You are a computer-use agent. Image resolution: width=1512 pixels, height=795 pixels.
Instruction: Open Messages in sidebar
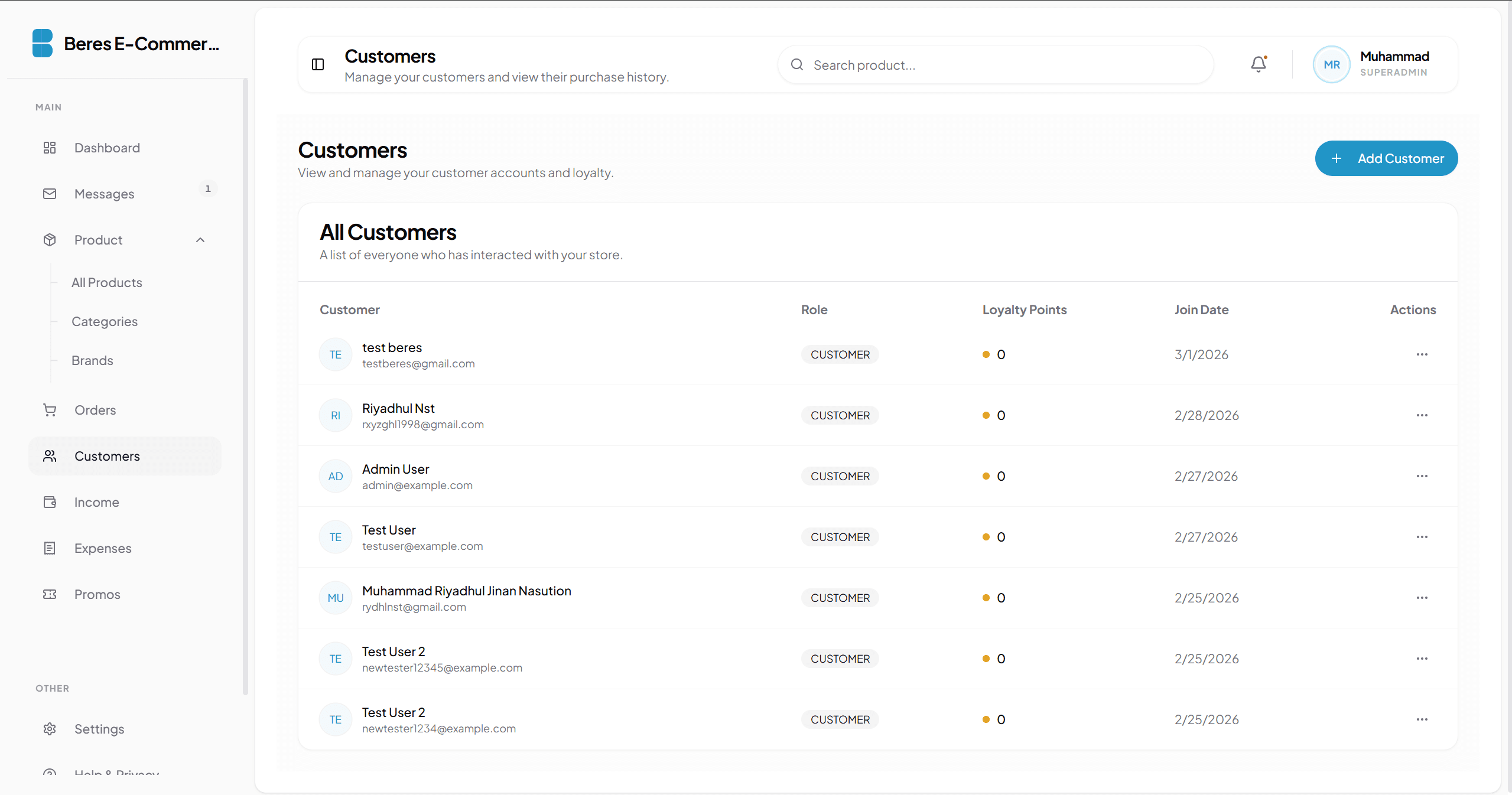tap(125, 194)
